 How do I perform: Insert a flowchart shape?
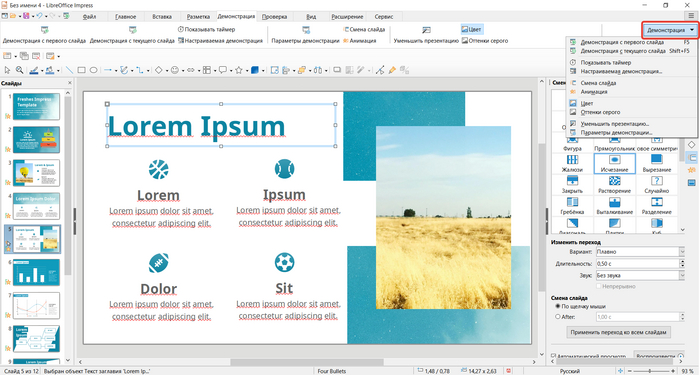207,70
